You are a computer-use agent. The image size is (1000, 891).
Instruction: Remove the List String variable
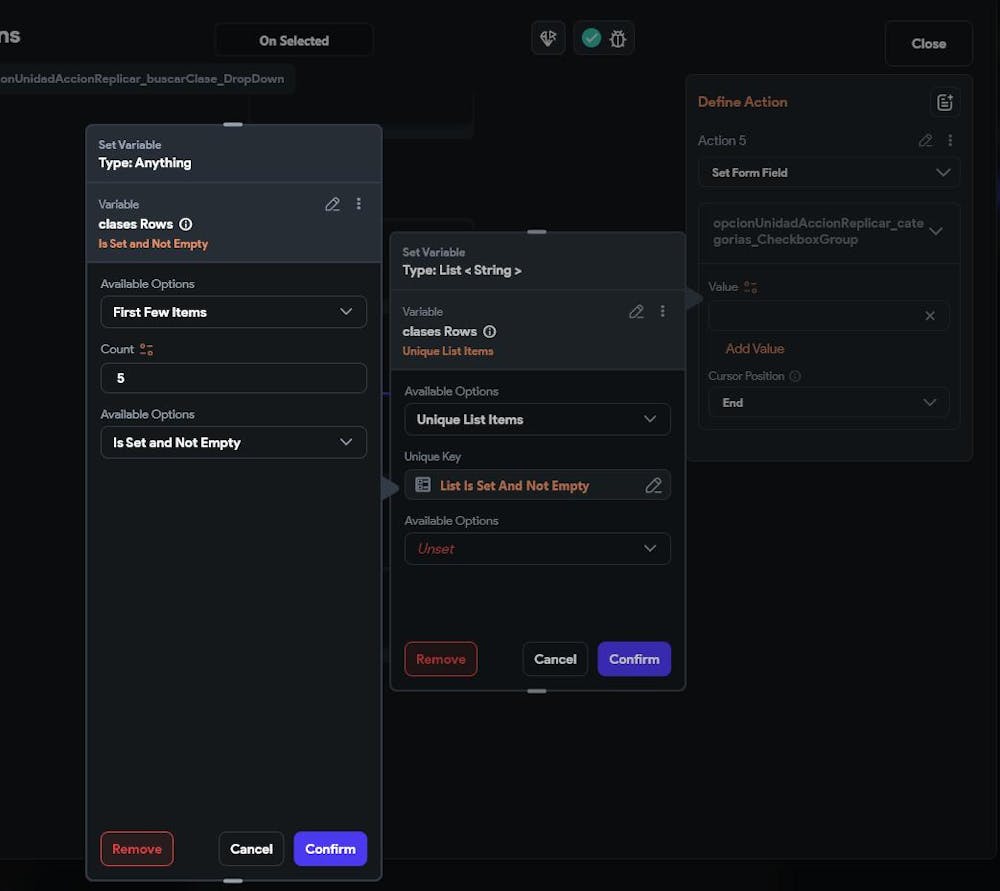[x=441, y=659]
